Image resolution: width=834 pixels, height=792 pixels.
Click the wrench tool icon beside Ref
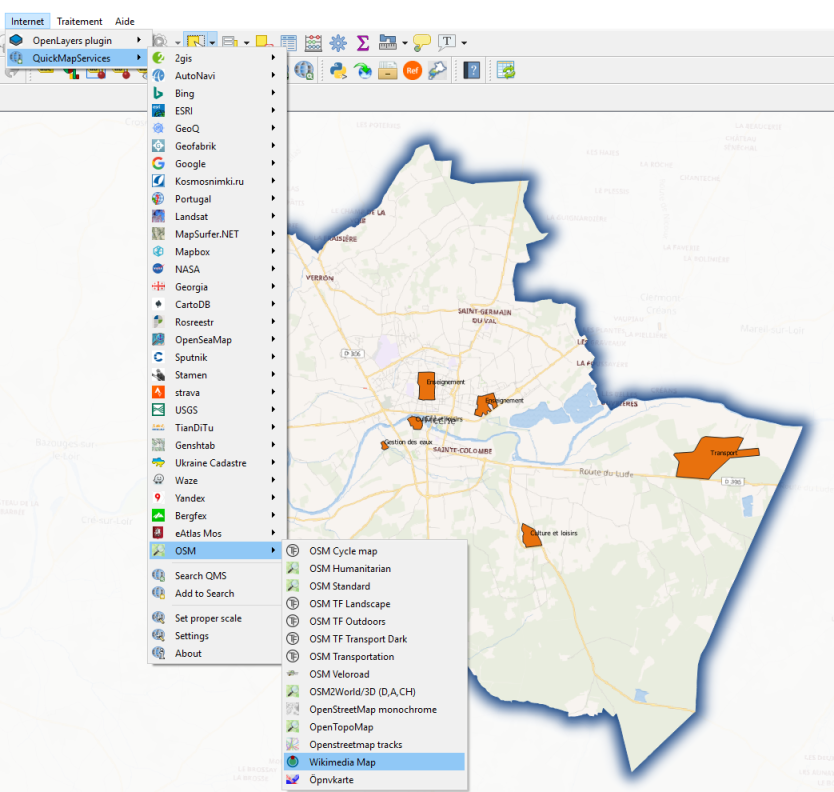coord(437,70)
